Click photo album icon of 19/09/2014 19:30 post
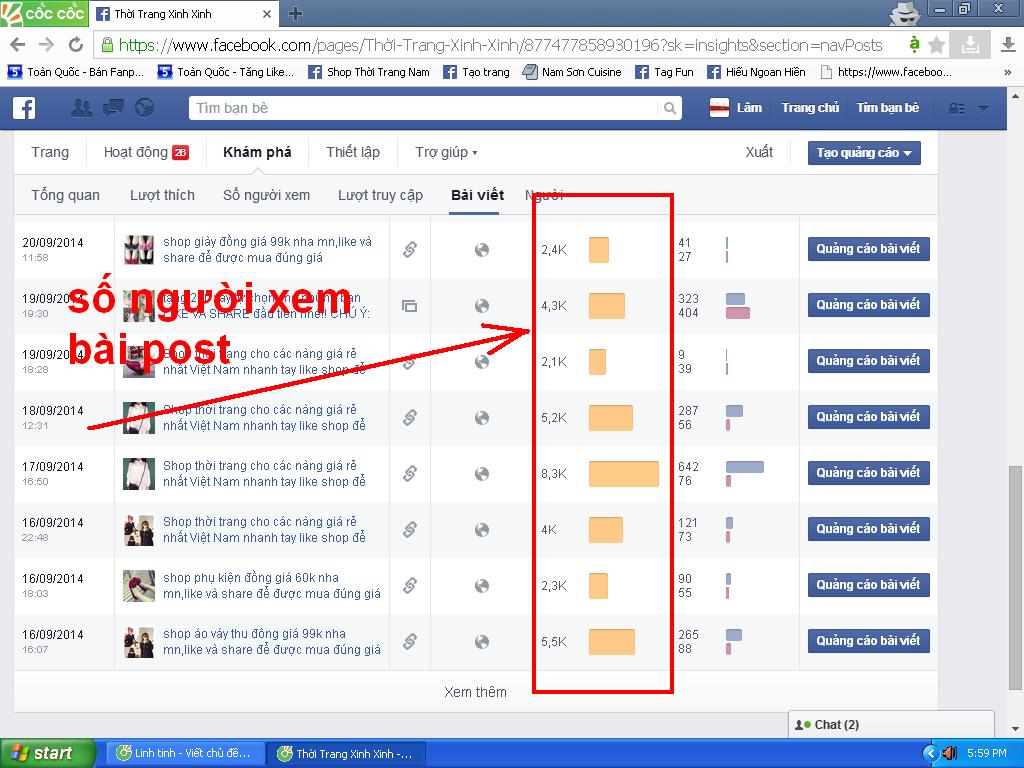The width and height of the screenshot is (1024, 768). point(410,306)
